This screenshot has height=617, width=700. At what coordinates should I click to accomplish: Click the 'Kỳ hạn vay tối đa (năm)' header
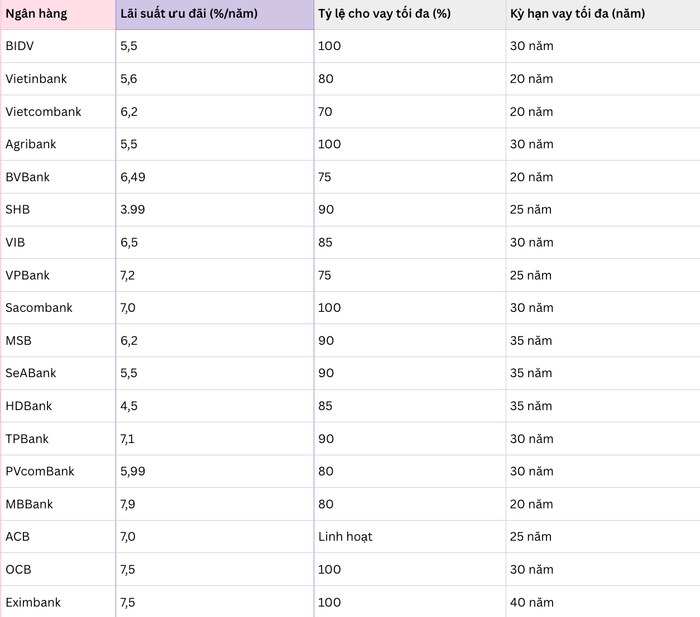[603, 14]
